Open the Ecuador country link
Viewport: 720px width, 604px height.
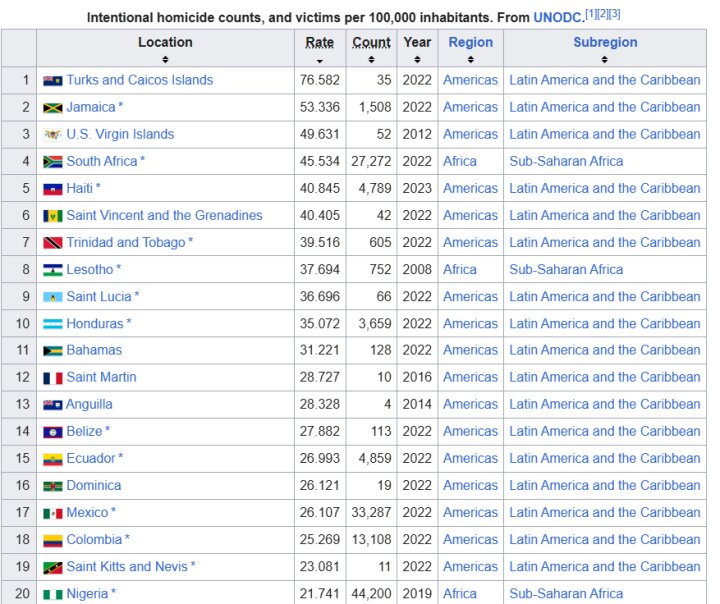tap(91, 458)
